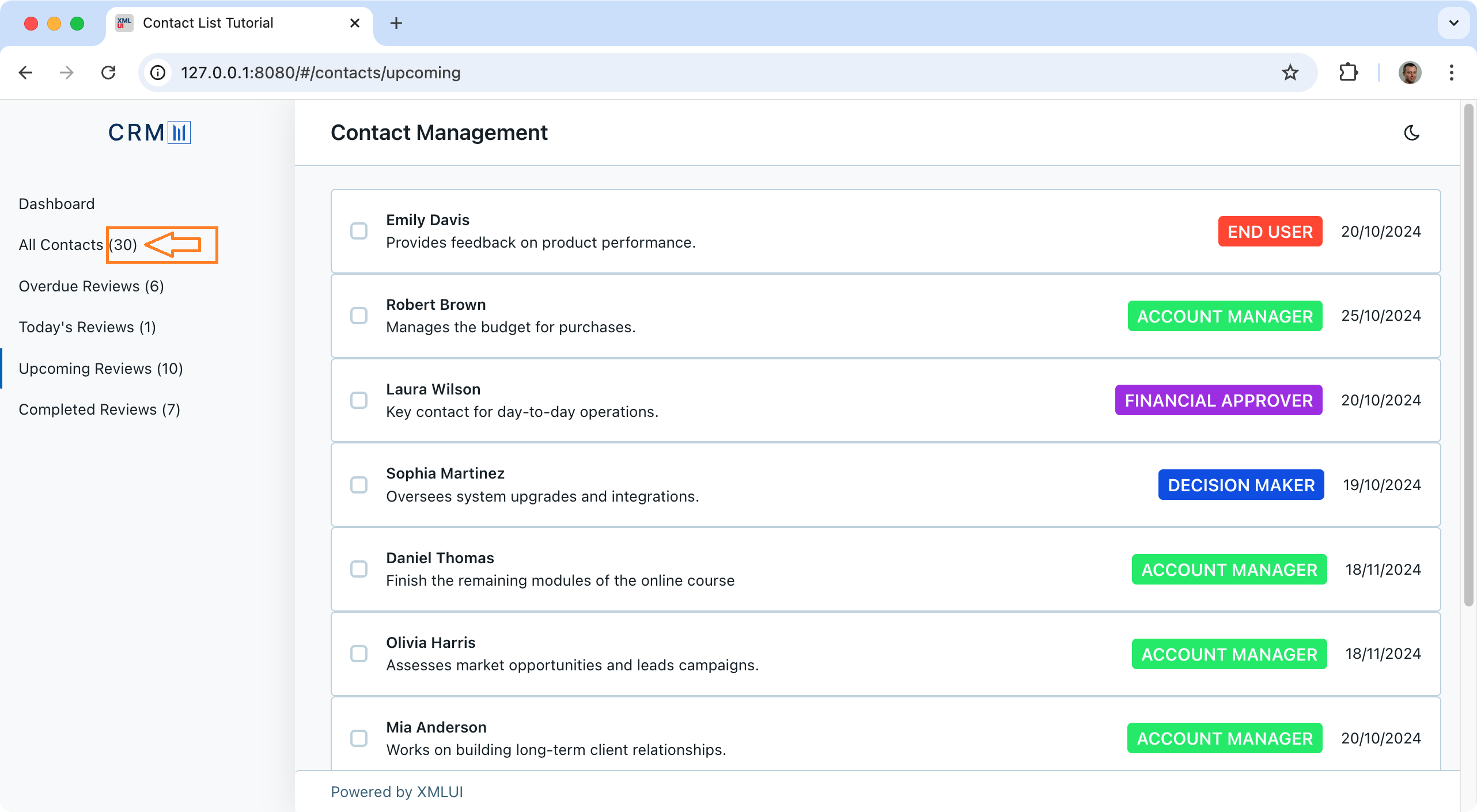Click the END USER badge for Emily Davis
This screenshot has width=1477, height=812.
(1270, 232)
